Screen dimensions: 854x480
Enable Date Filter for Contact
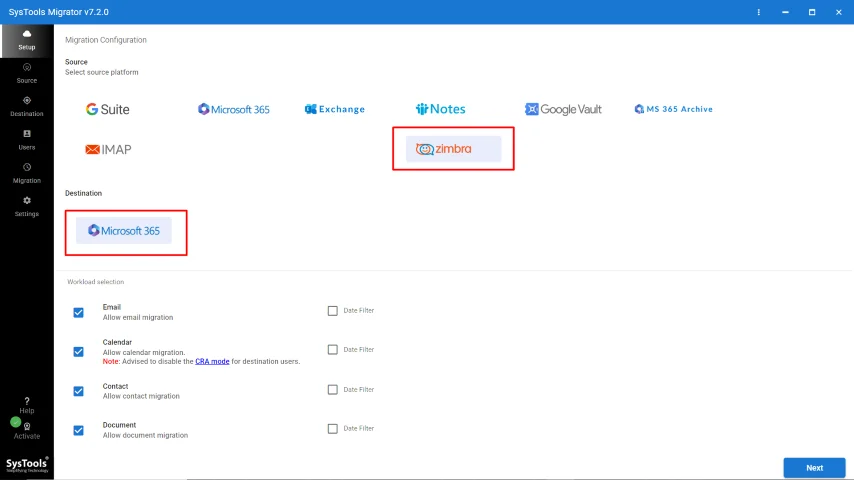point(332,390)
